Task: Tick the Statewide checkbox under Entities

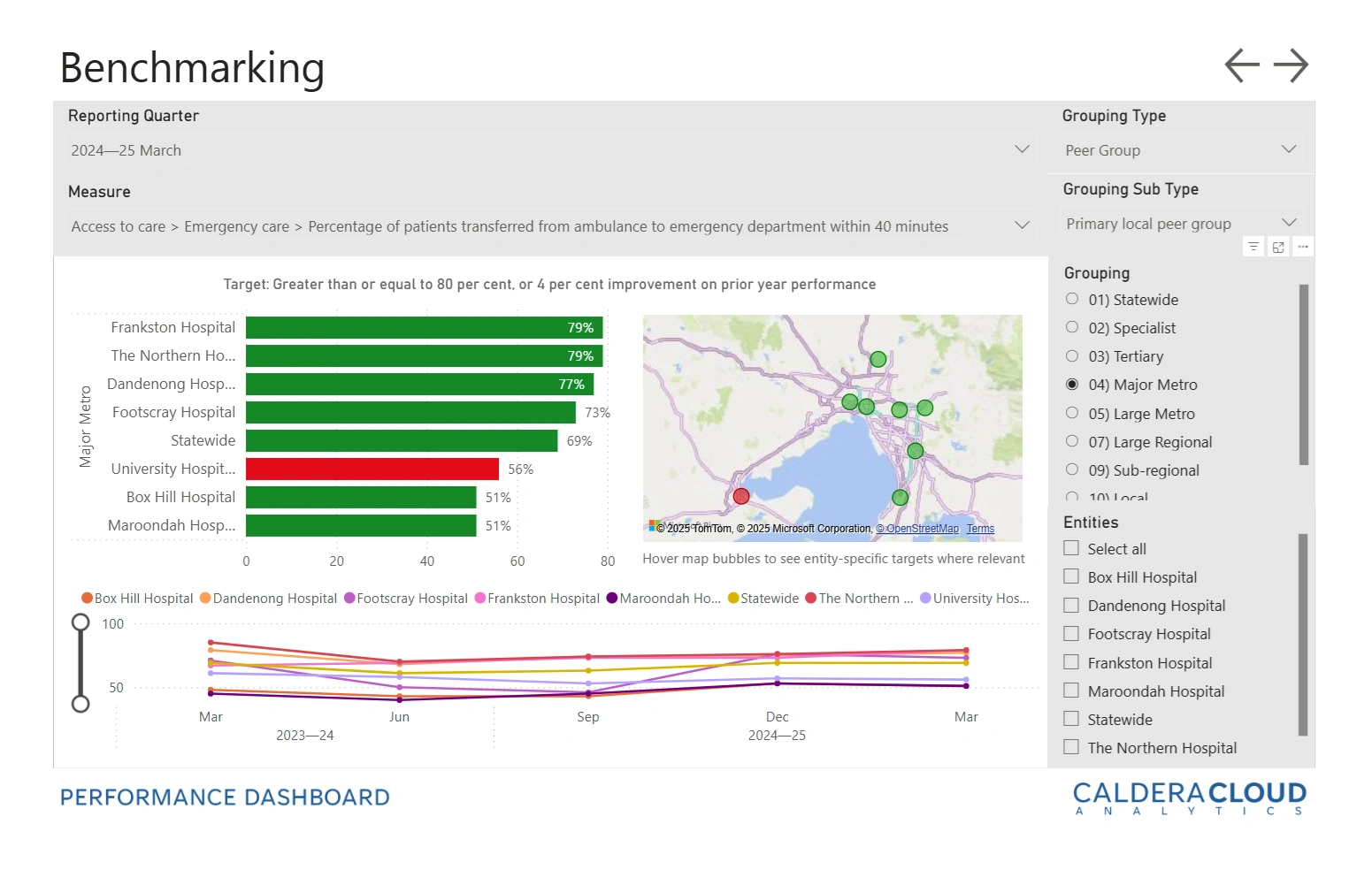Action: pyautogui.click(x=1071, y=719)
